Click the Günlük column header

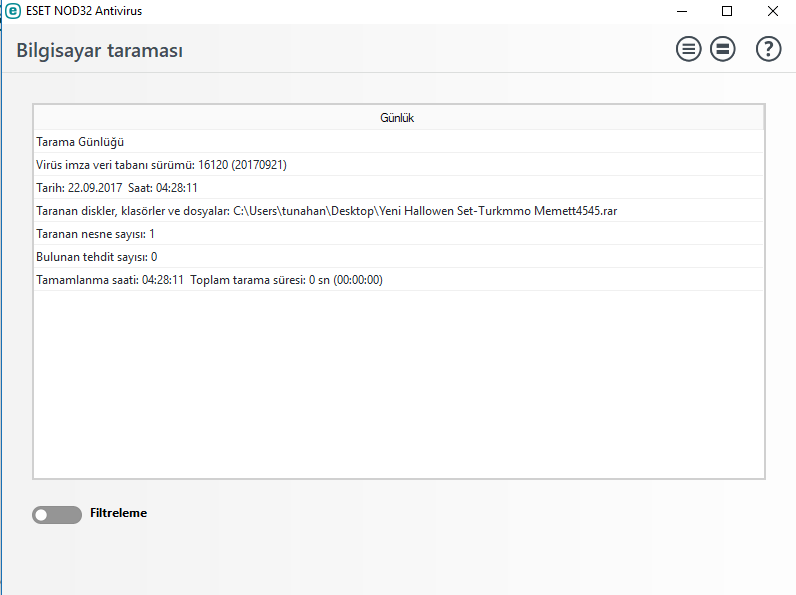pyautogui.click(x=398, y=118)
